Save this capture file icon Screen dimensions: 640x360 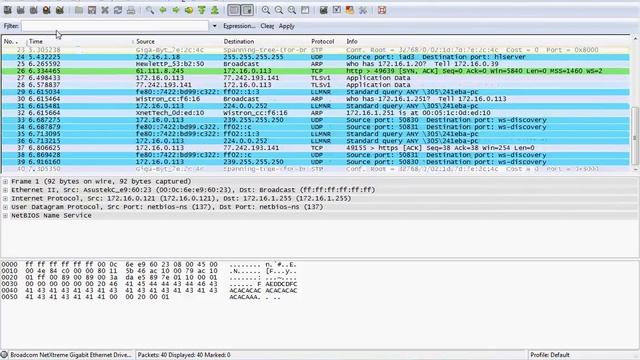(x=92, y=10)
